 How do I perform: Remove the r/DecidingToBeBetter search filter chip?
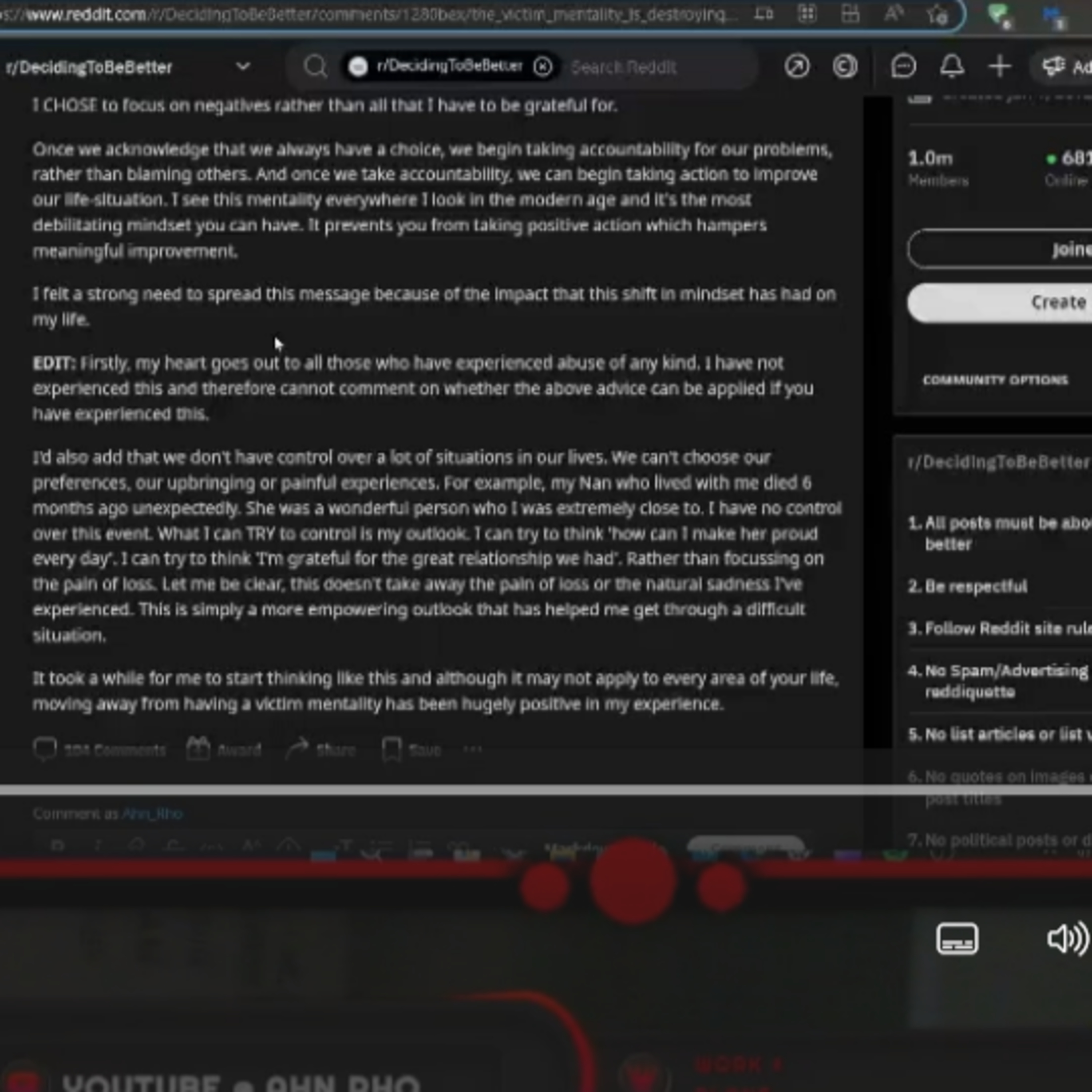[543, 67]
